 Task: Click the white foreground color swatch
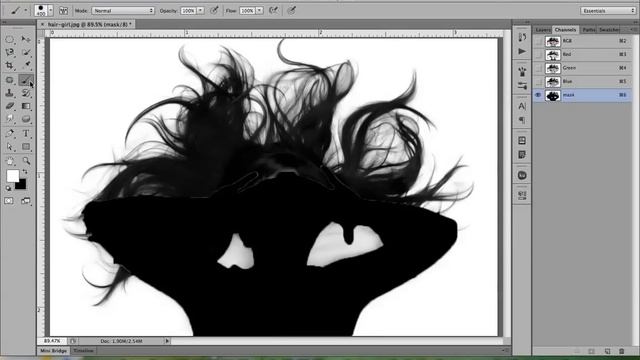tap(12, 176)
